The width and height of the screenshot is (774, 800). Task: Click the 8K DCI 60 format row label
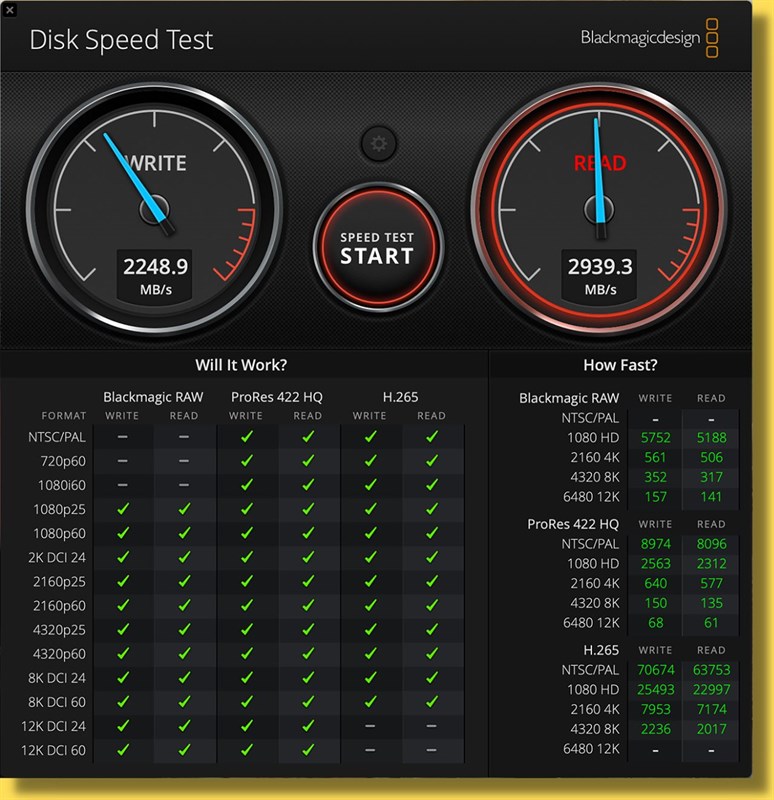58,701
